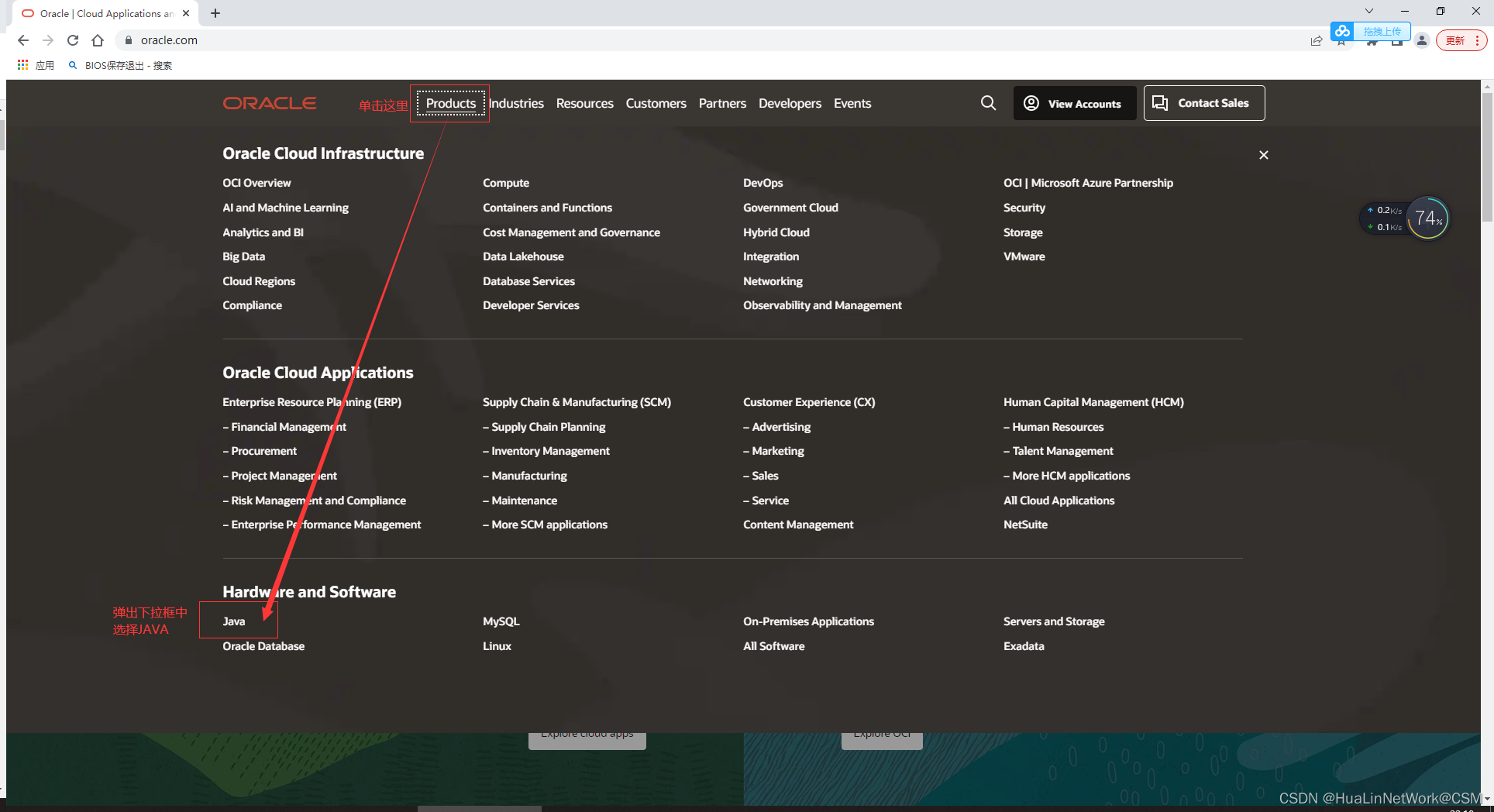Select Java under Hardware and Software

point(233,621)
